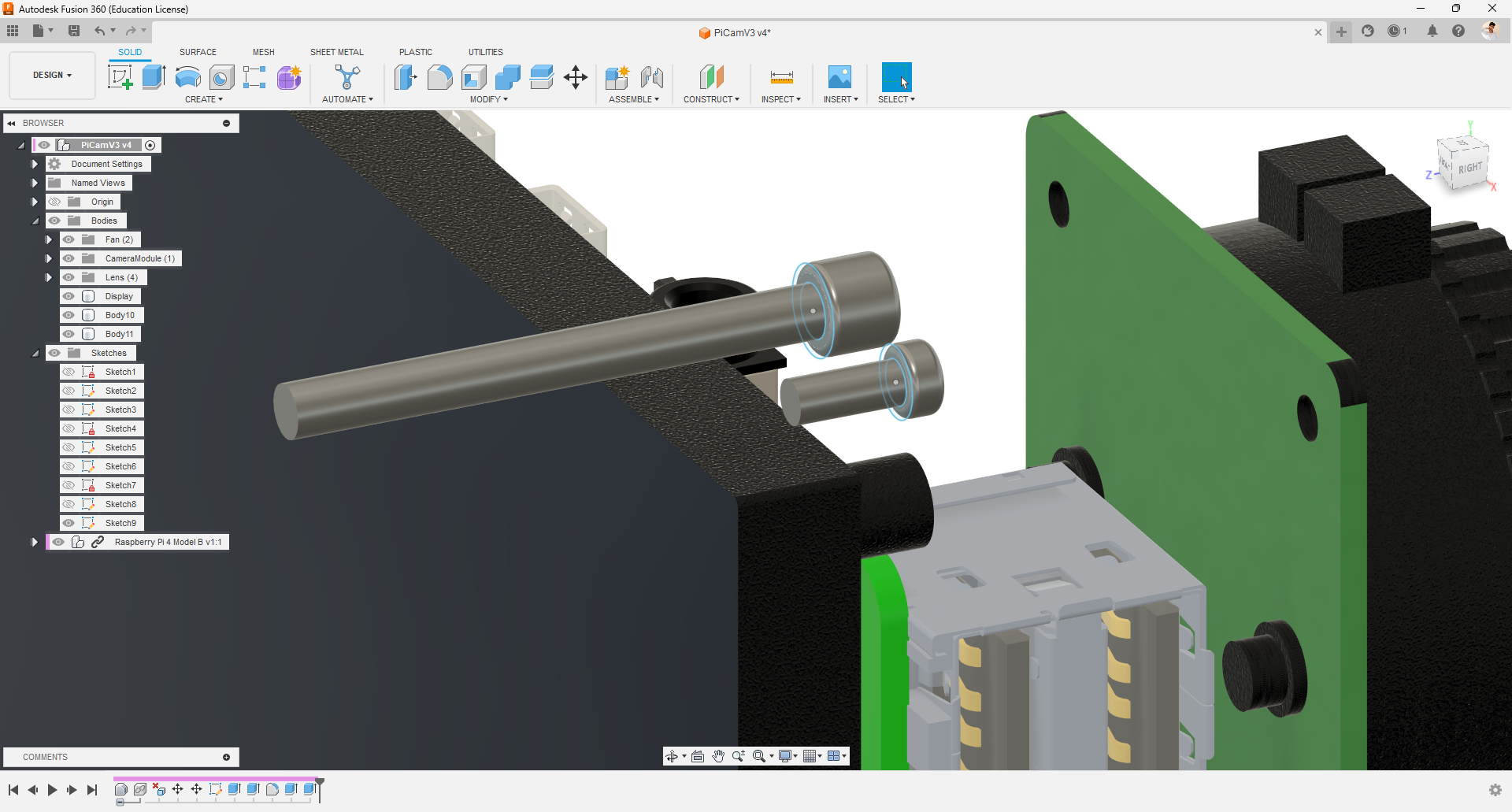Click the RIGHT face of the ViewCube
The image size is (1512, 812).
pyautogui.click(x=1469, y=169)
